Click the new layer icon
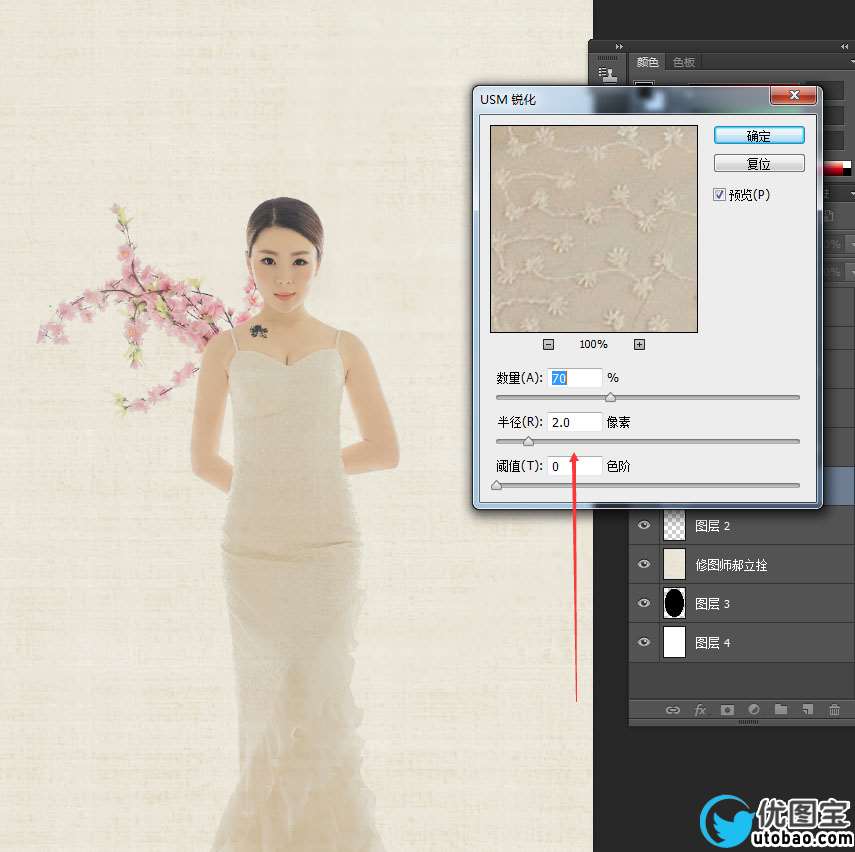 coord(808,710)
